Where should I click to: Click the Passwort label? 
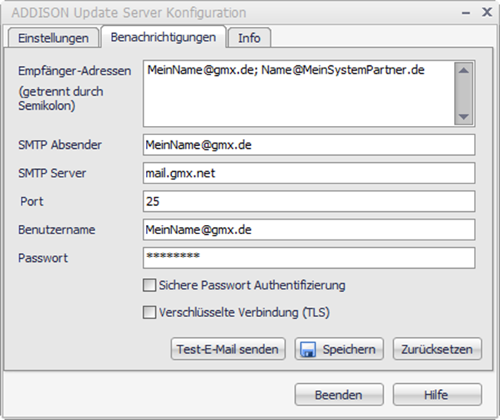click(43, 258)
